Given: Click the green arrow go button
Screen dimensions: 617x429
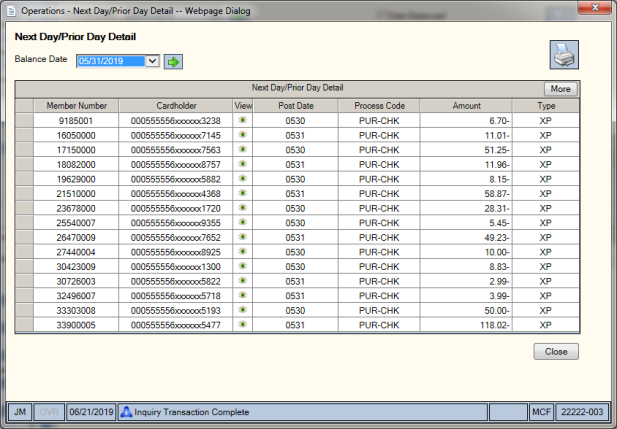Looking at the screenshot, I should [173, 62].
